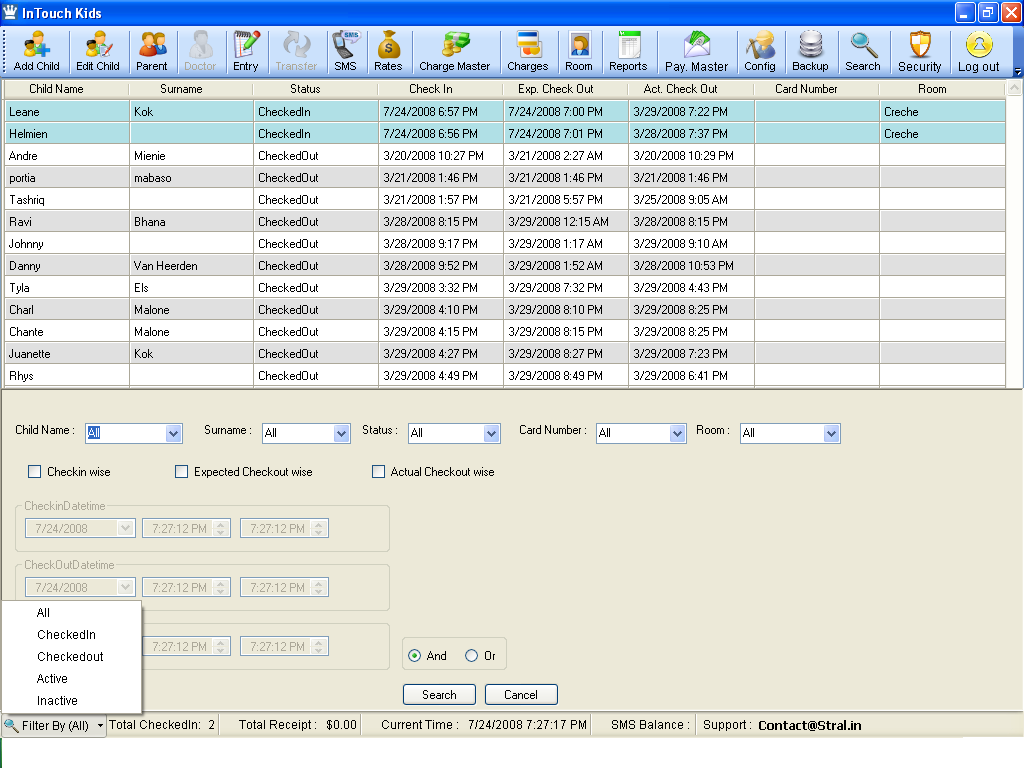Select the Chante row name cell
Screen dimensions: 1024x768
point(67,332)
